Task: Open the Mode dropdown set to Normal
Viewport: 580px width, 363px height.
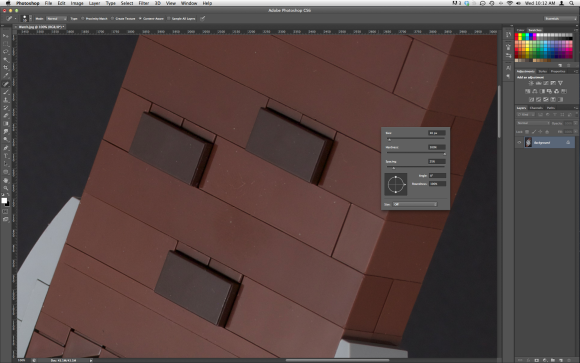Action: point(56,19)
